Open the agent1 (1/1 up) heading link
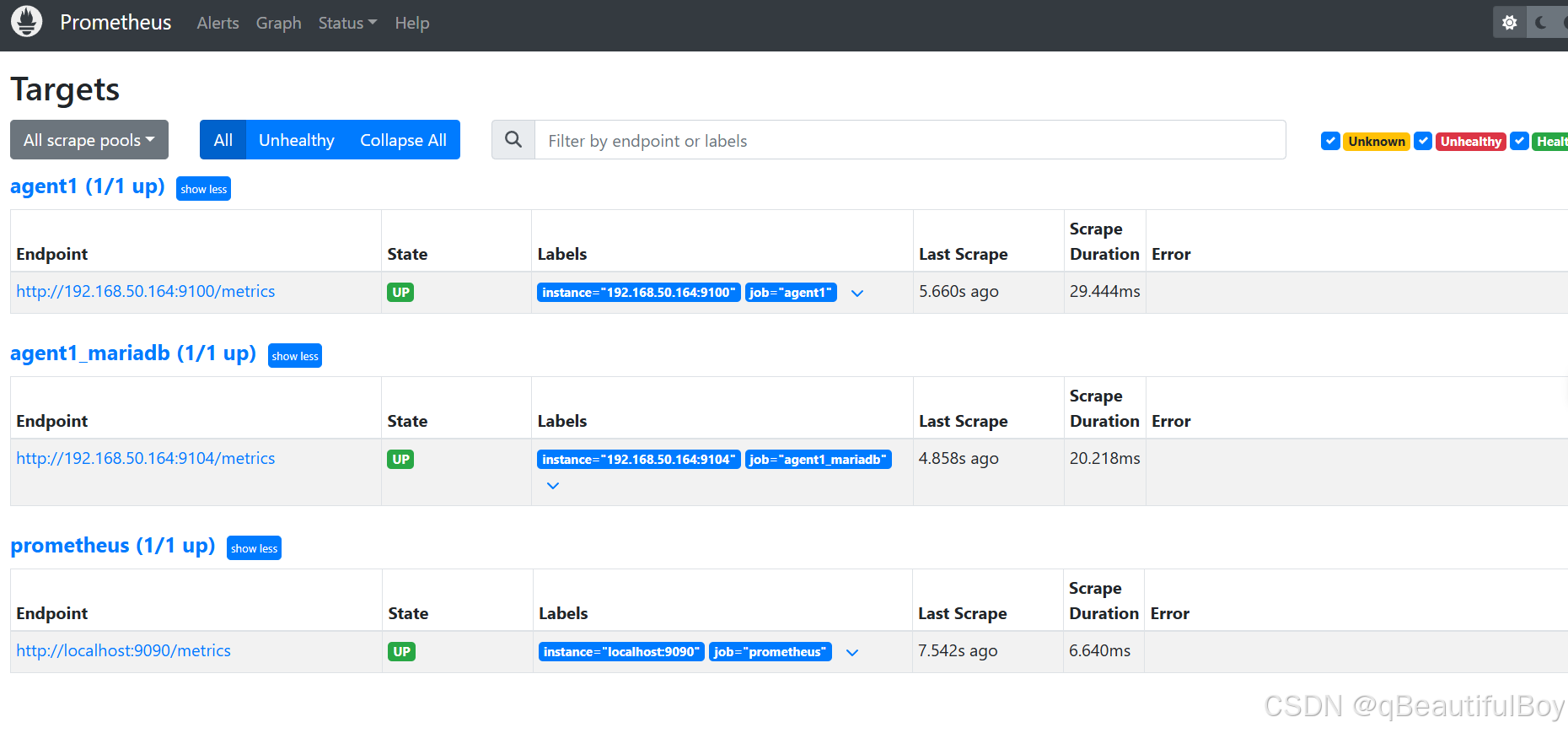Viewport: 1568px width, 733px height. (x=88, y=186)
